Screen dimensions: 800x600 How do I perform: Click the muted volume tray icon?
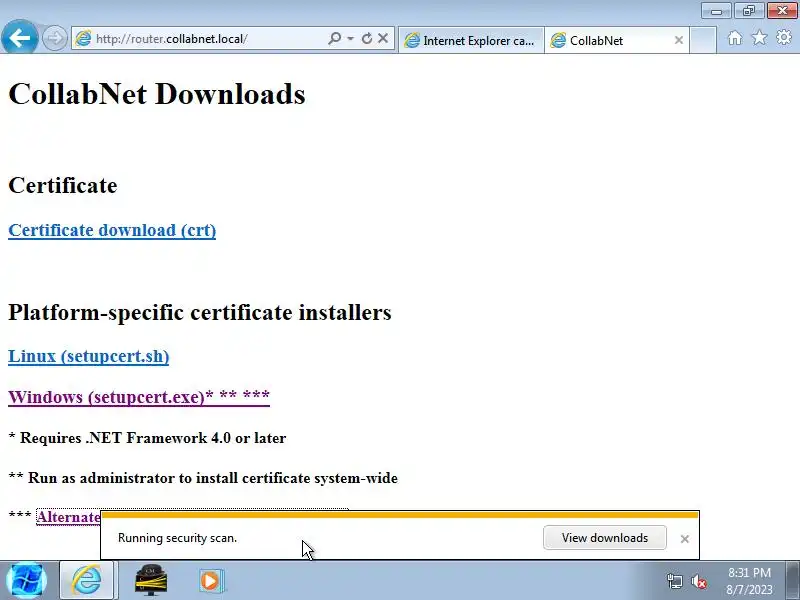[x=699, y=581]
